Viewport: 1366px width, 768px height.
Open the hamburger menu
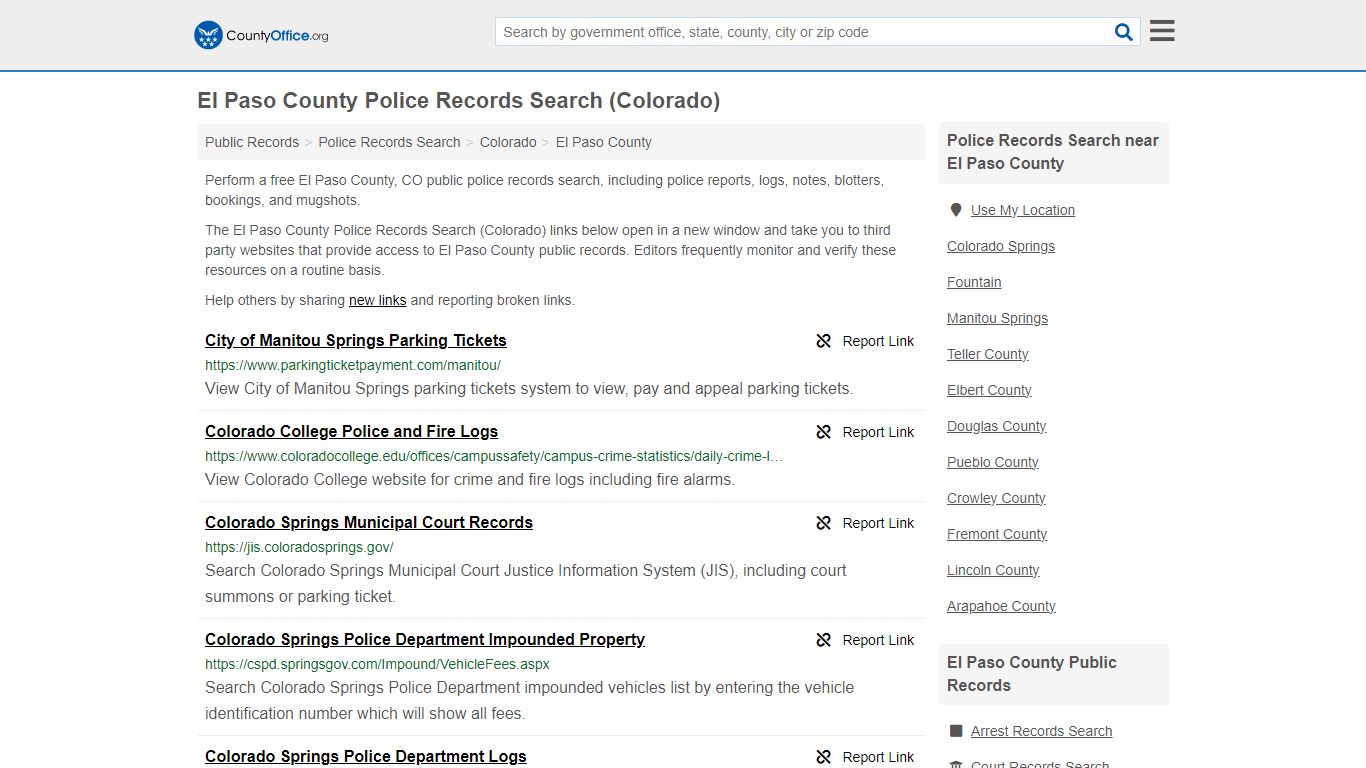click(1162, 31)
